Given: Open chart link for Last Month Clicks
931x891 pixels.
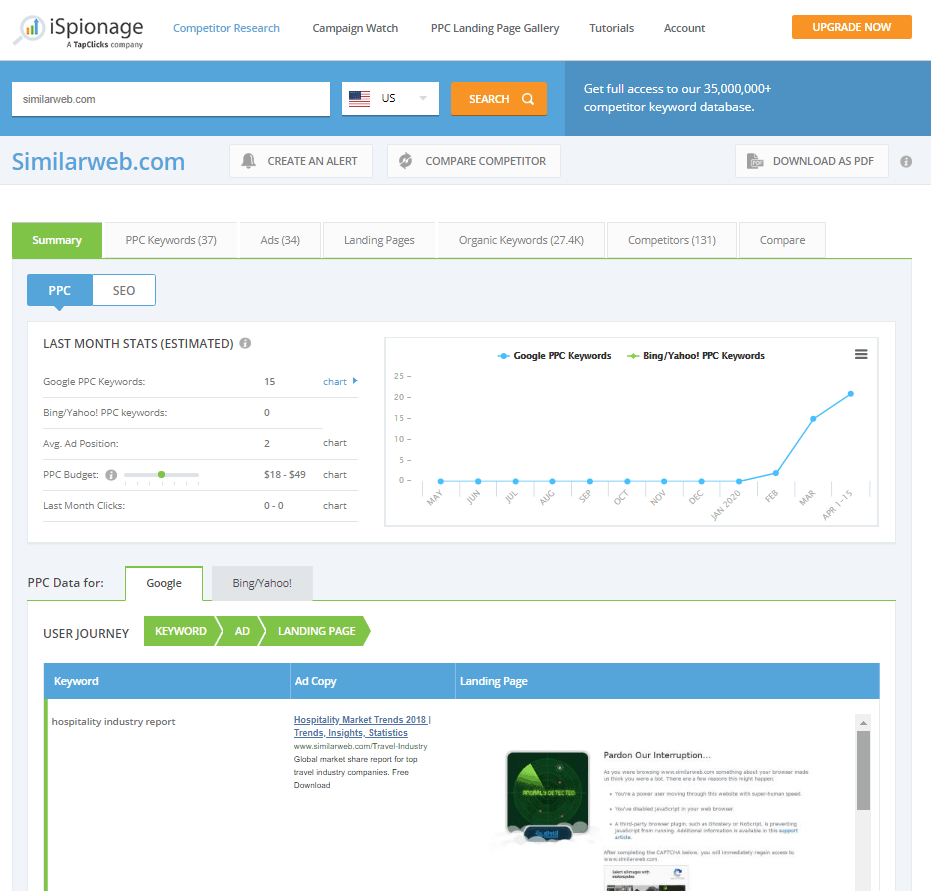Looking at the screenshot, I should point(335,506).
